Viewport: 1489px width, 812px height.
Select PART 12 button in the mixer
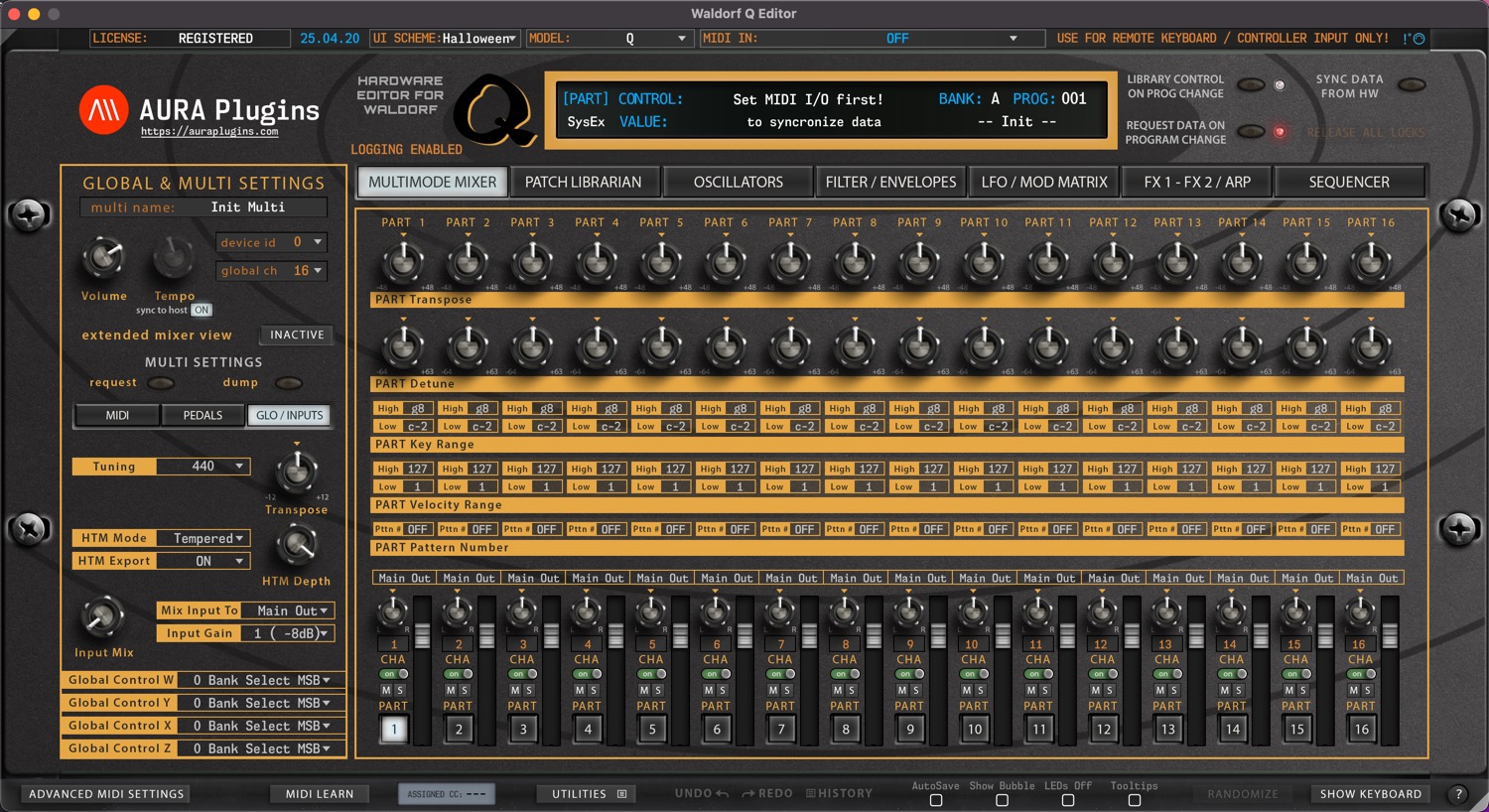1104,729
